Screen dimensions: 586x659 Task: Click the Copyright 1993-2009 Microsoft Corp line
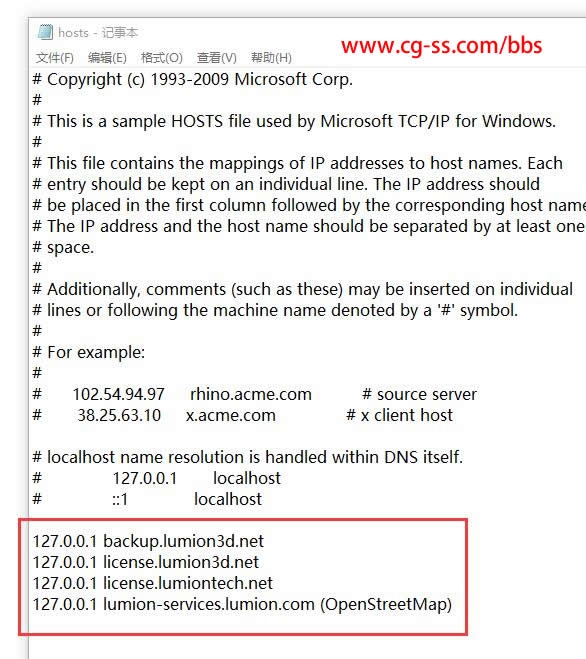tap(193, 79)
